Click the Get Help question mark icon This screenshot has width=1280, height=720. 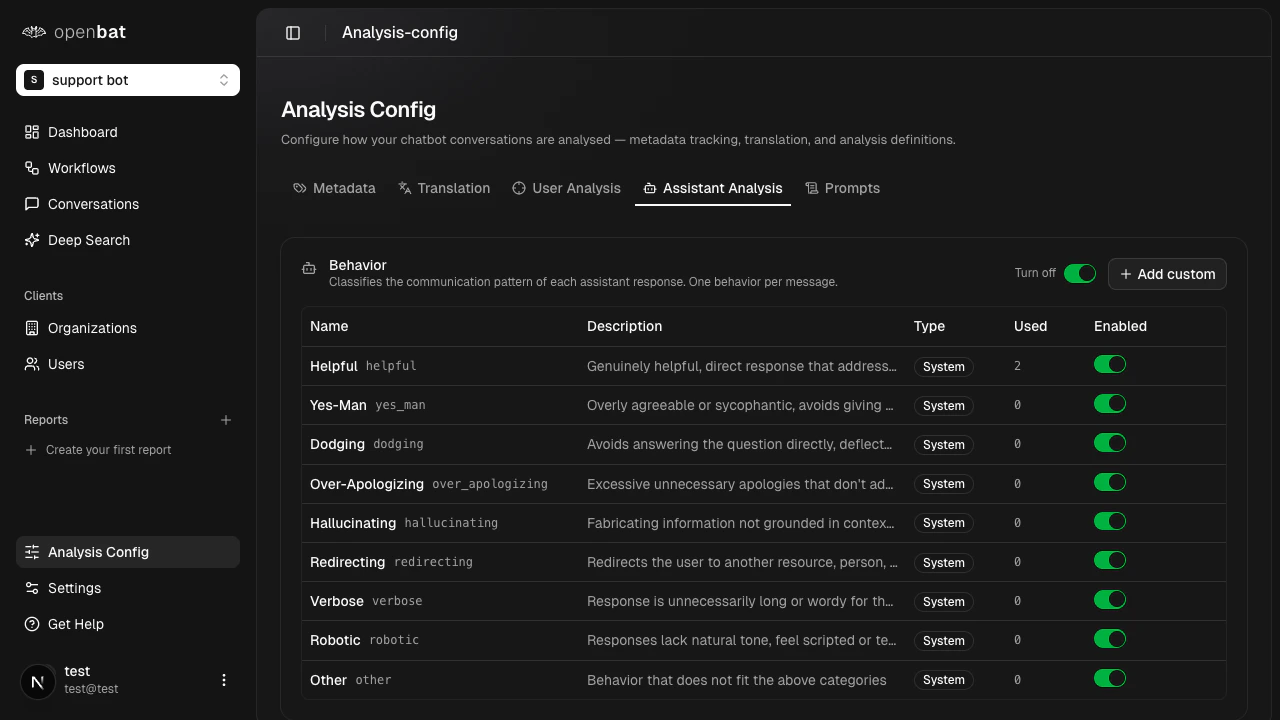[x=31, y=624]
